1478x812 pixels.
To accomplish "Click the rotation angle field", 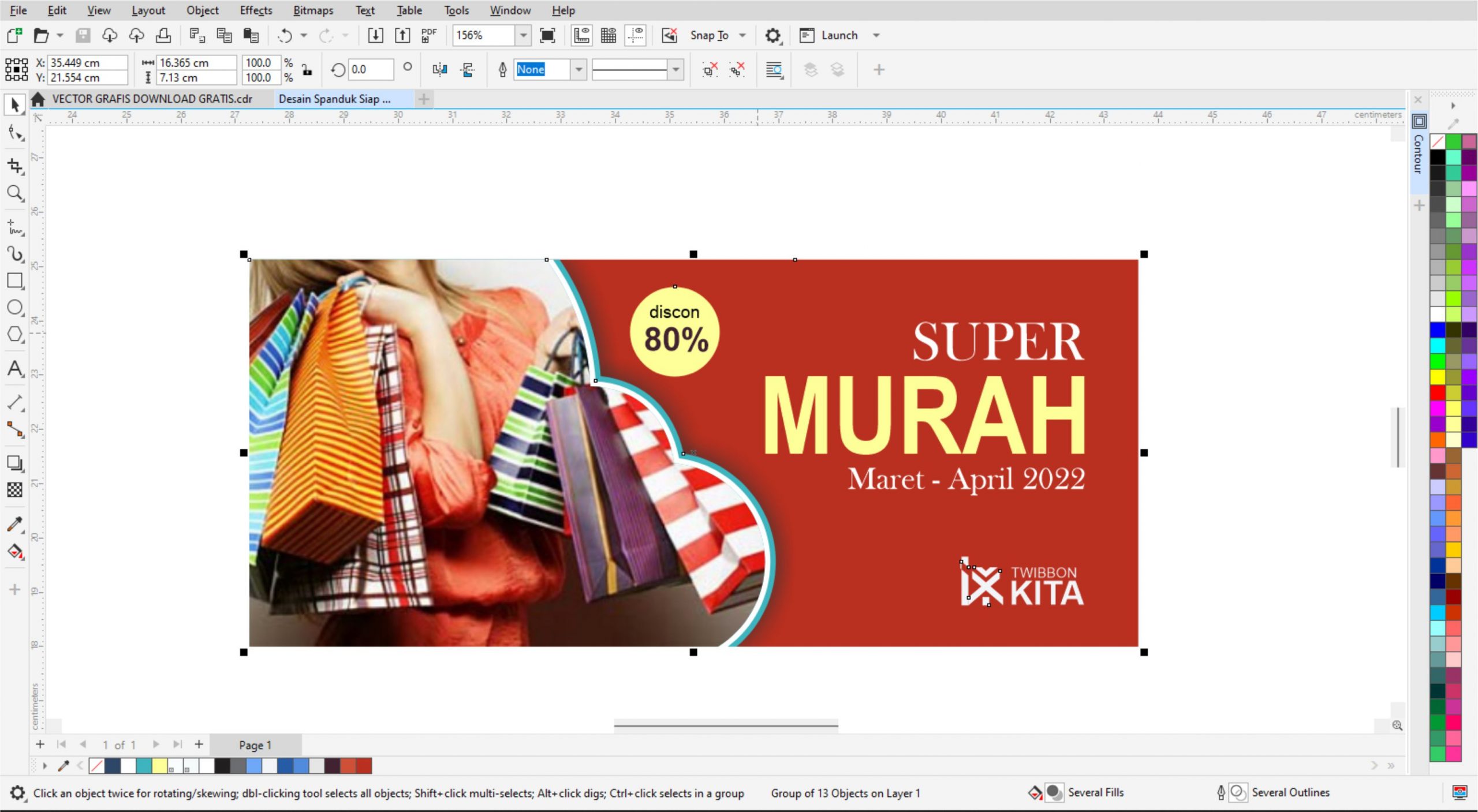I will coord(371,70).
